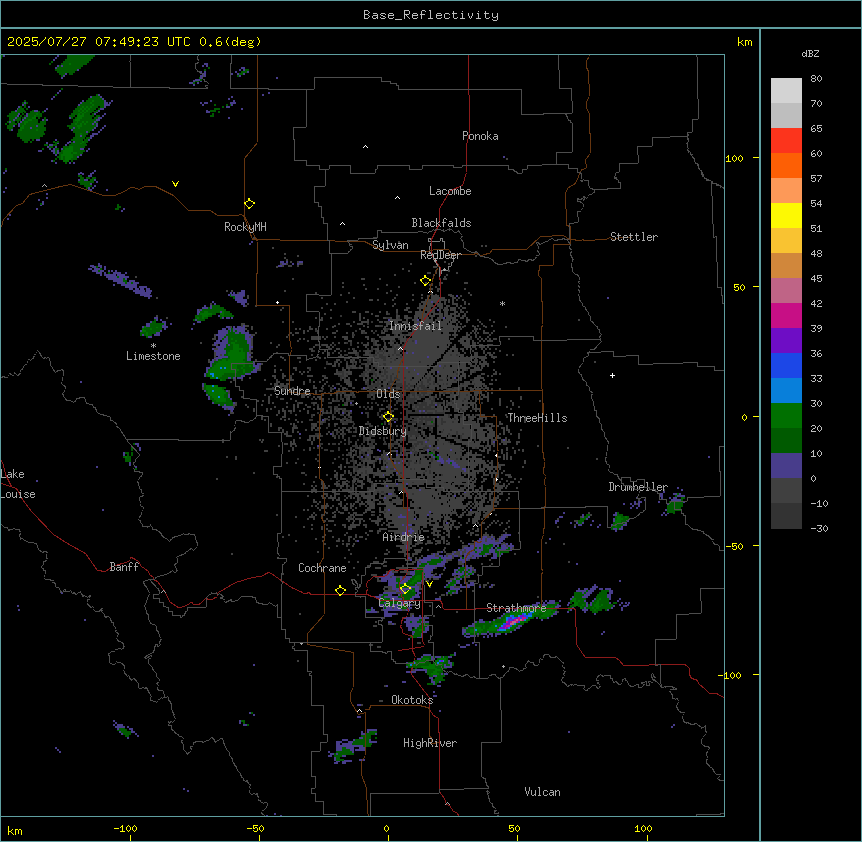Click the Stettler city label
The height and width of the screenshot is (842, 862).
click(x=634, y=237)
